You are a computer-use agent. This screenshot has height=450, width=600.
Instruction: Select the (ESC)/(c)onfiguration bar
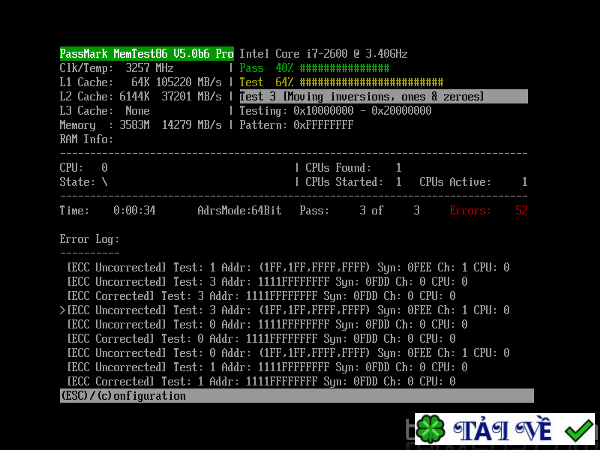[x=297, y=396]
